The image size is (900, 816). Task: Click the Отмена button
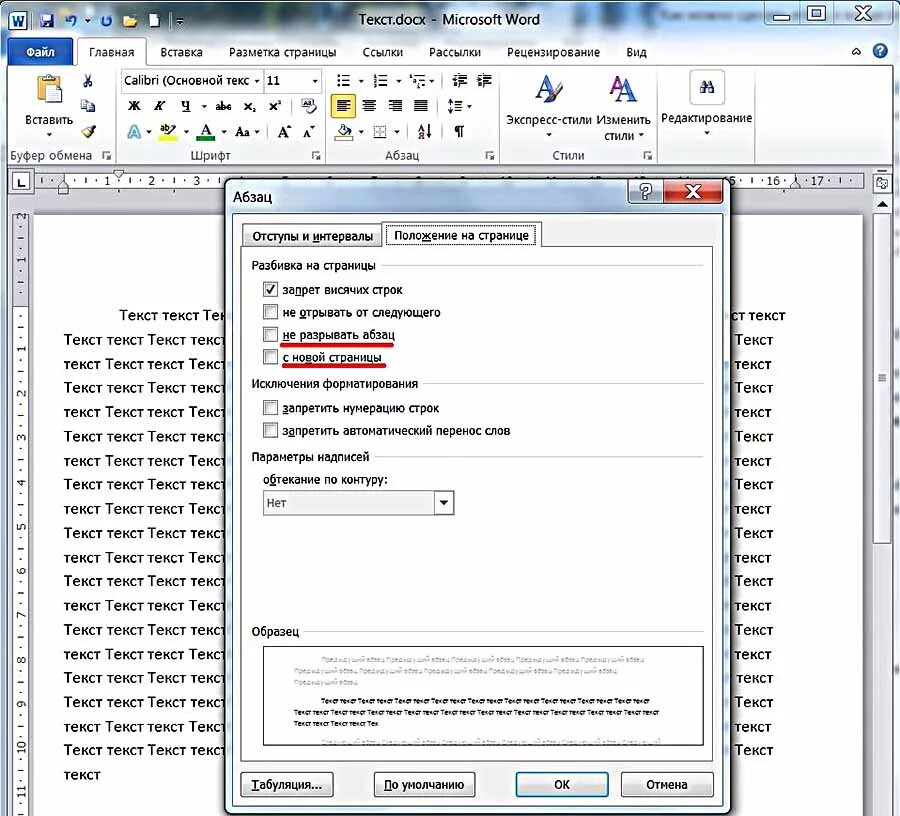point(666,784)
